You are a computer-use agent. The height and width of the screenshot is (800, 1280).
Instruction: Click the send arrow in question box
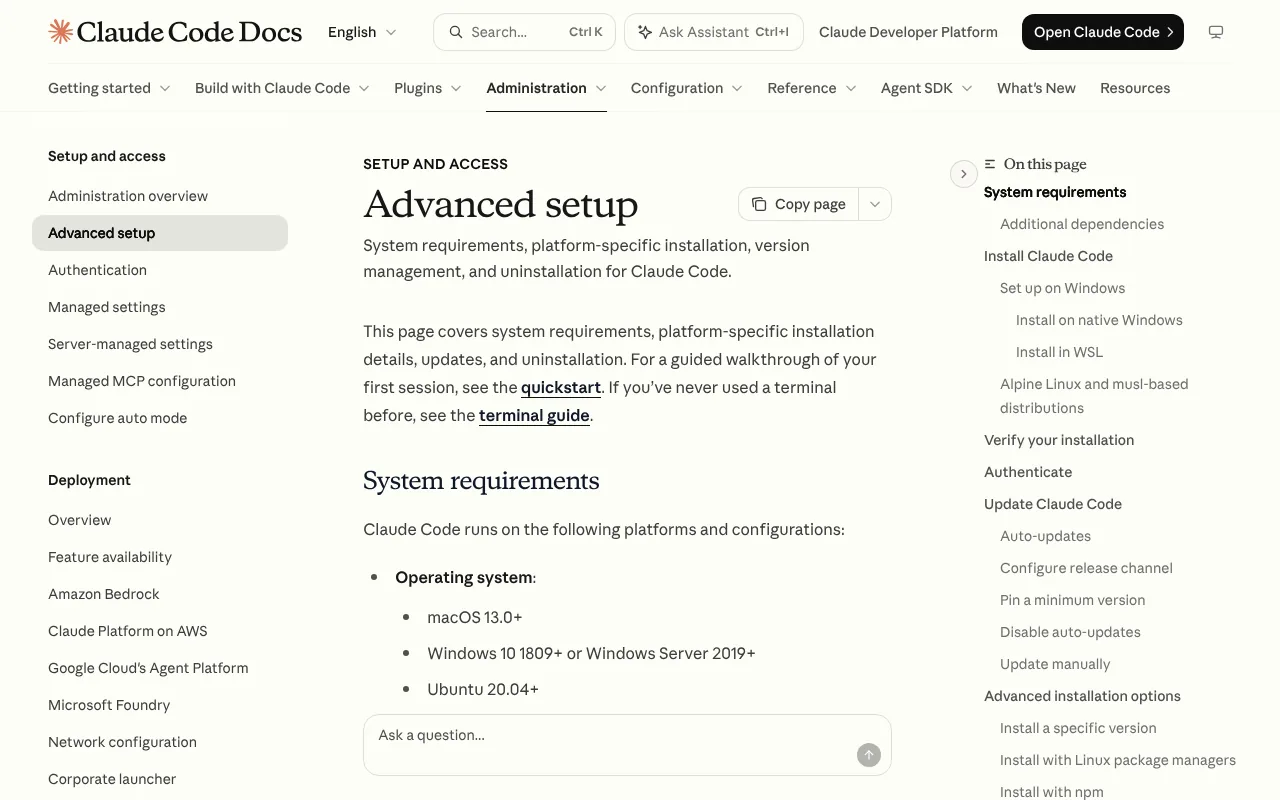(869, 755)
